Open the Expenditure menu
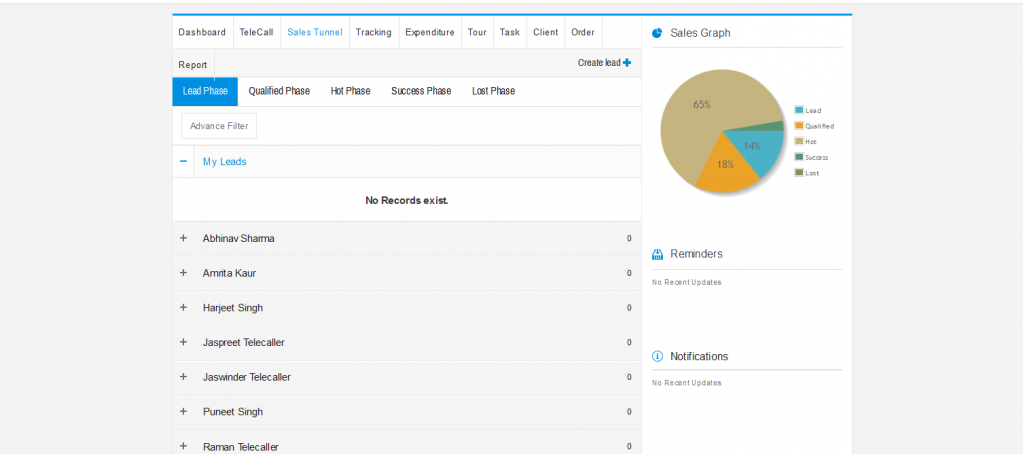The width and height of the screenshot is (1023, 454). click(430, 32)
